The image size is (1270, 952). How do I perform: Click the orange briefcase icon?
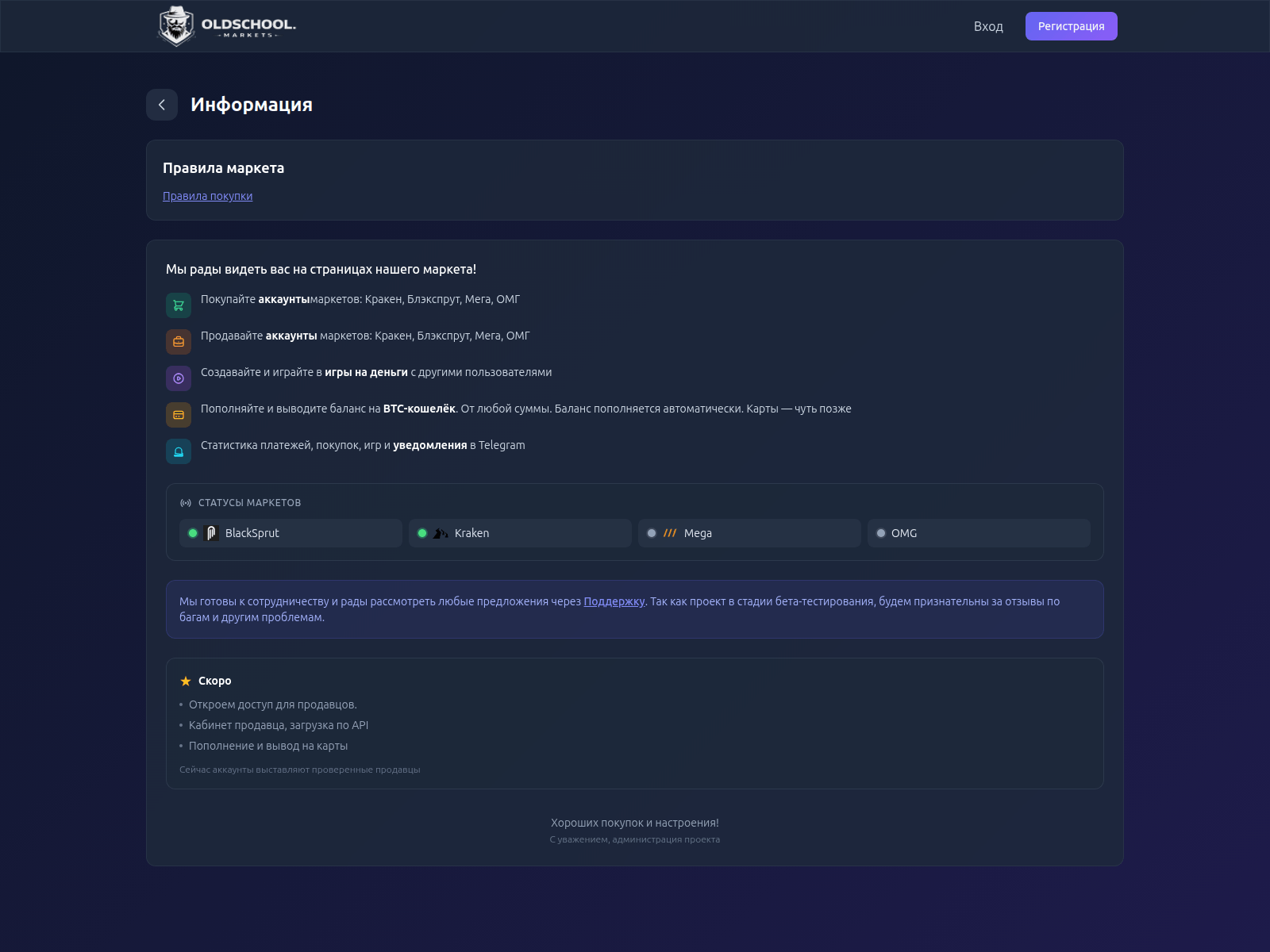coord(179,342)
